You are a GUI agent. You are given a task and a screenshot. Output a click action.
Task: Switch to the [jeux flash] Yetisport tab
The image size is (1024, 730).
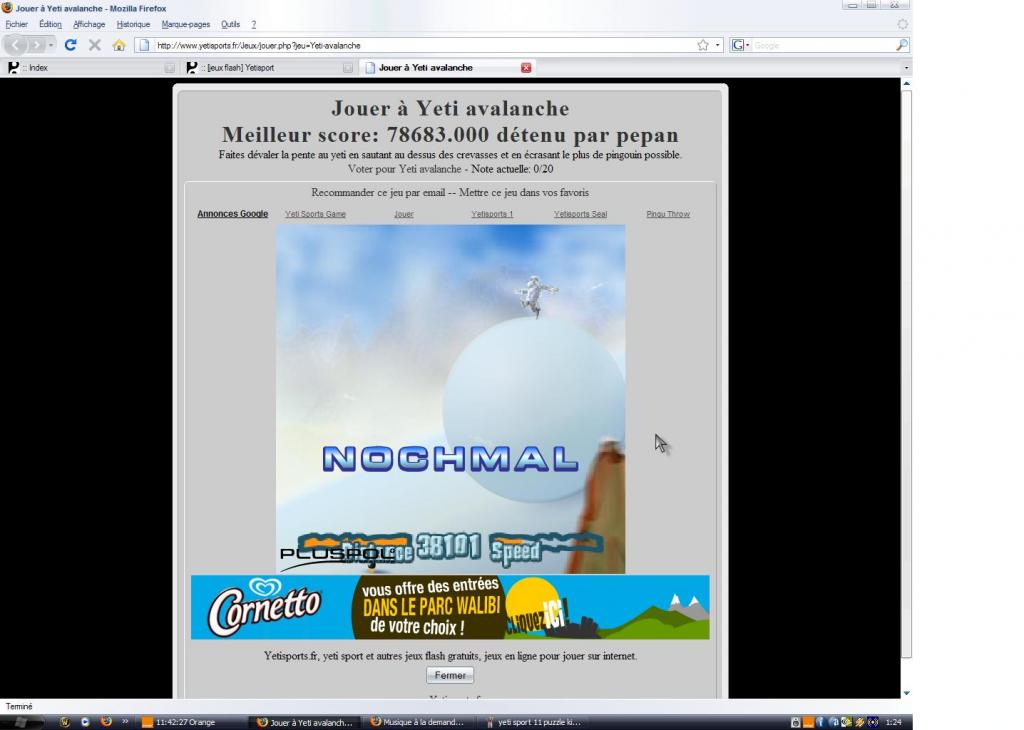coord(268,67)
